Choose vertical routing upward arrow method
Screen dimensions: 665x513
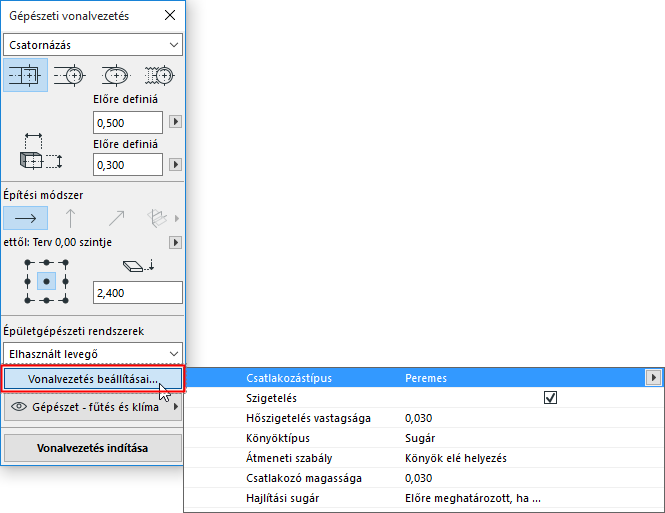point(70,218)
